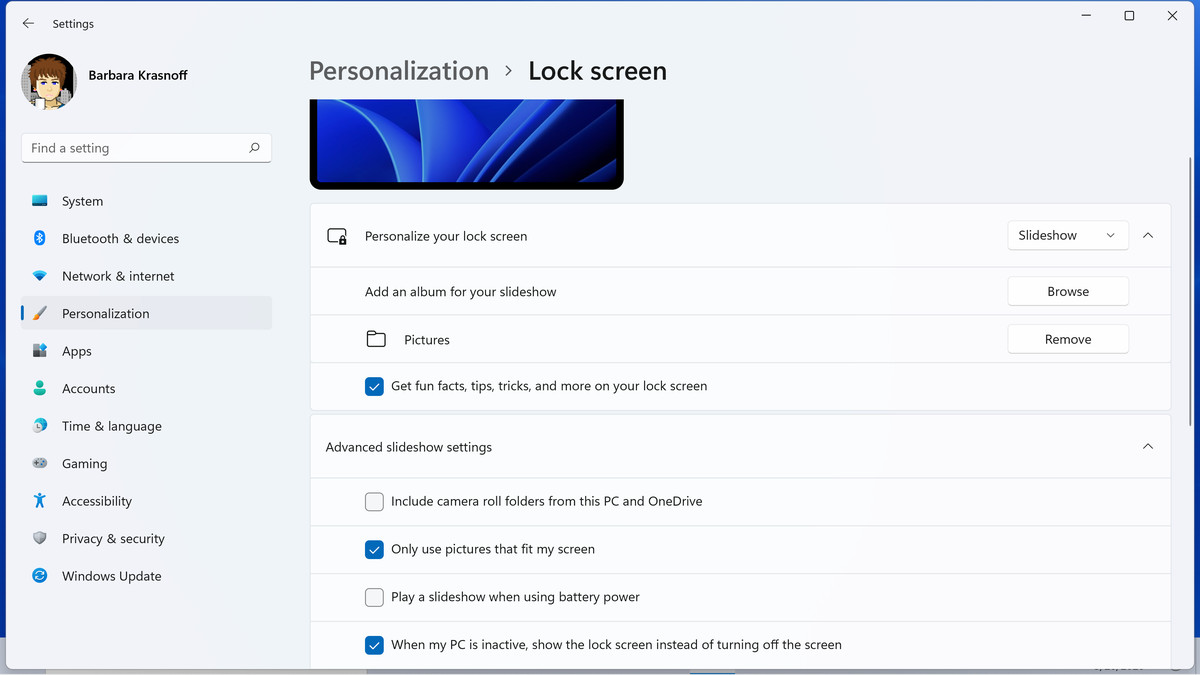Click the Gaming controller icon

40,463
